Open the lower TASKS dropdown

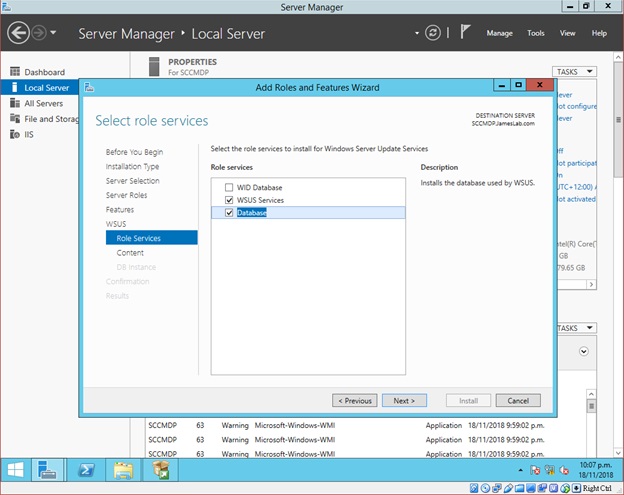(x=575, y=328)
